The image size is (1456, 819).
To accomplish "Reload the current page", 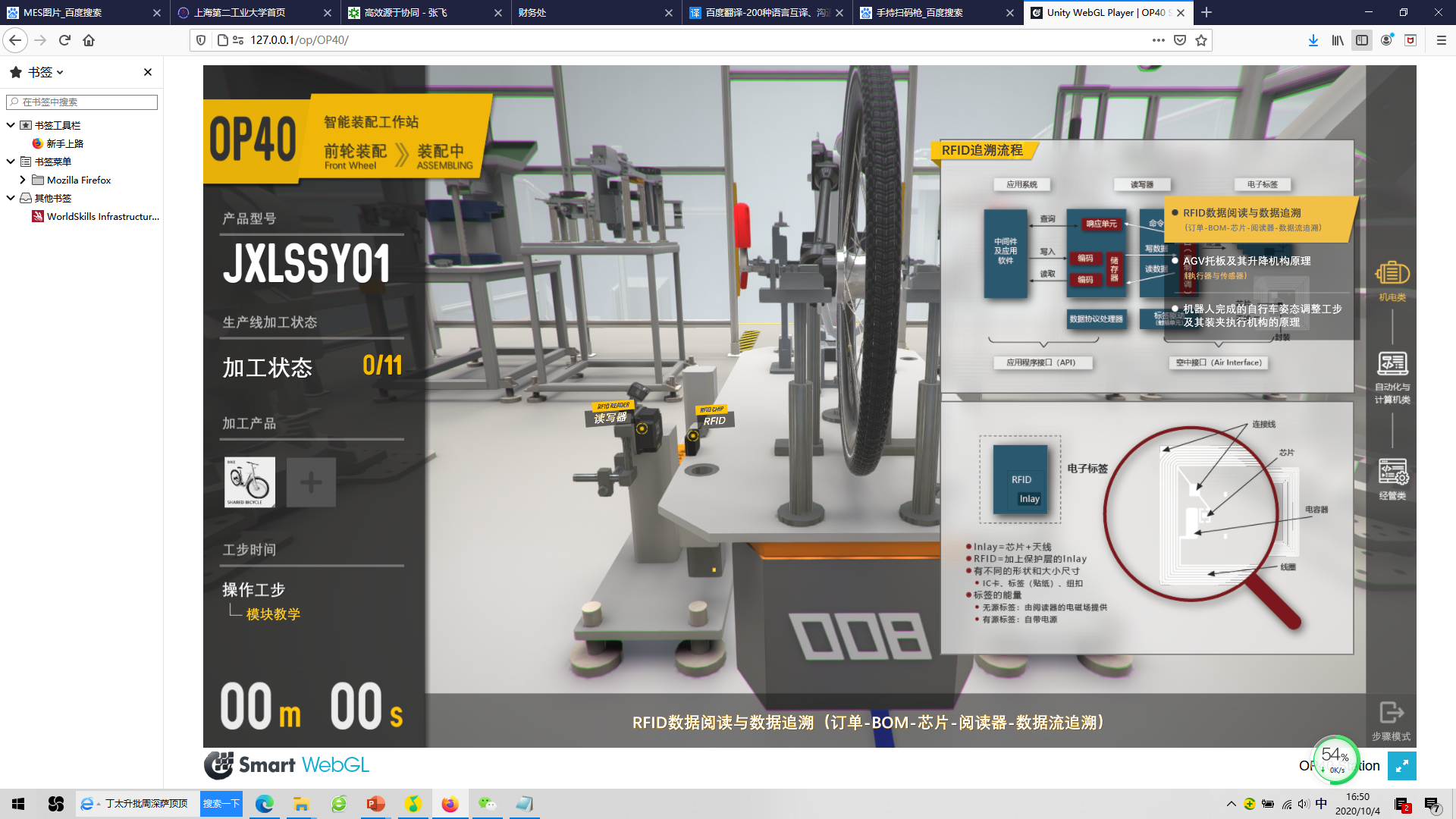I will click(64, 40).
